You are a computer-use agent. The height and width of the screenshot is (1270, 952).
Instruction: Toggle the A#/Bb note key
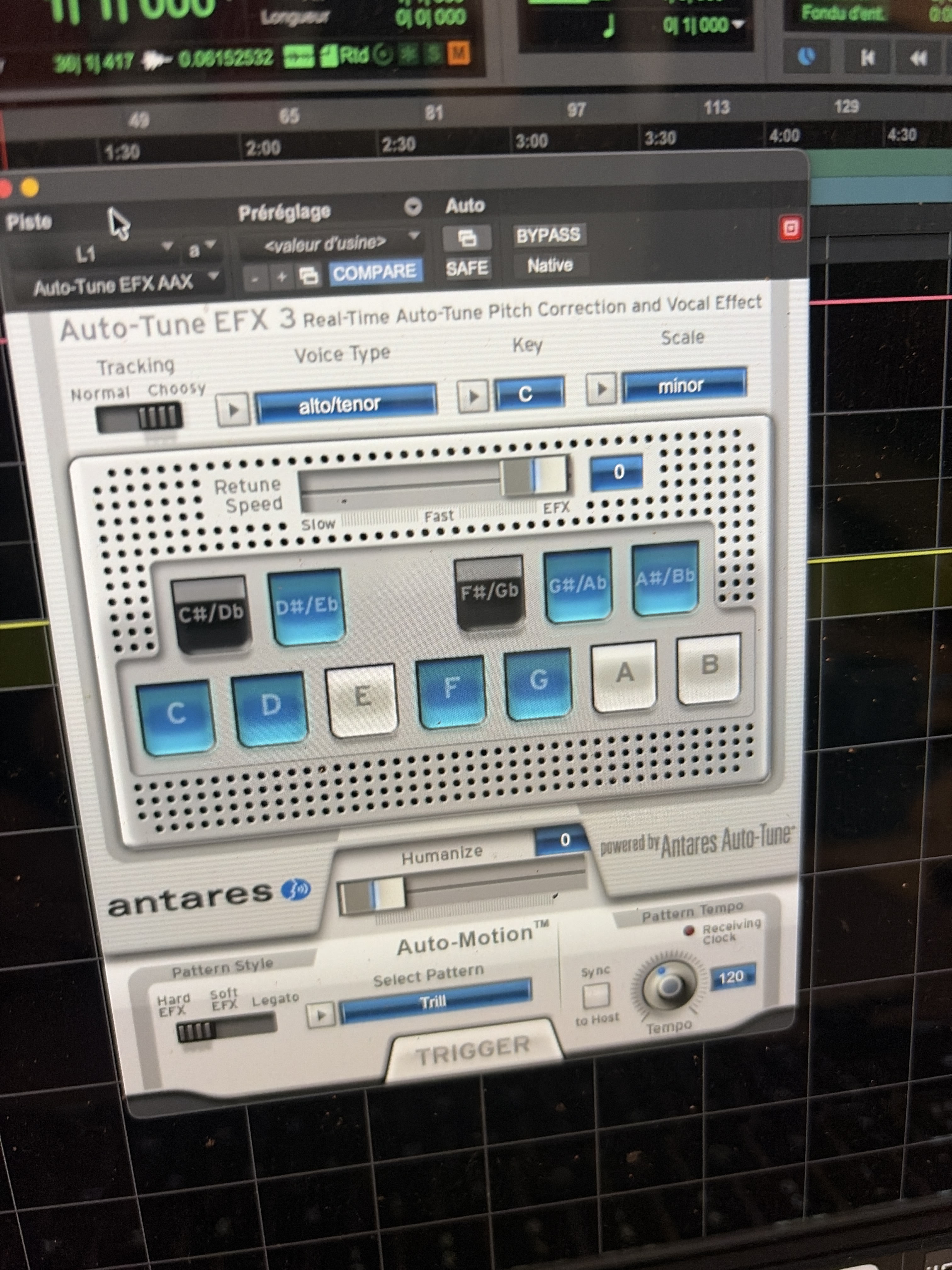pos(665,578)
